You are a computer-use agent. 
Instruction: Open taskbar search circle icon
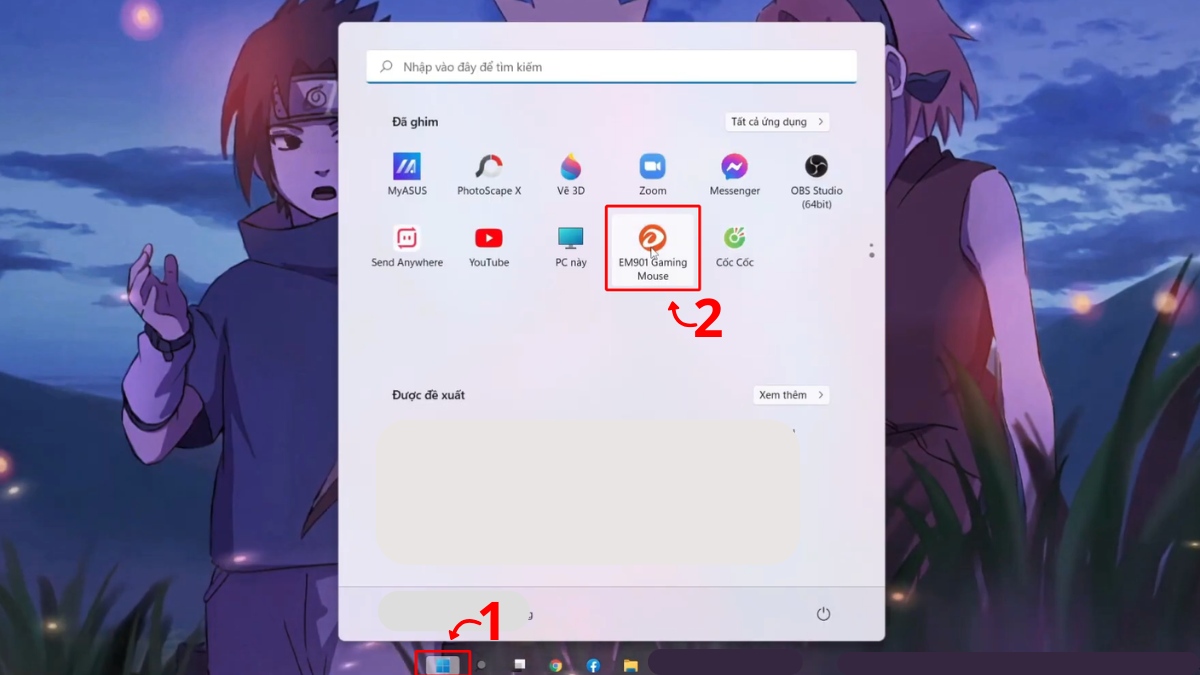[x=481, y=664]
